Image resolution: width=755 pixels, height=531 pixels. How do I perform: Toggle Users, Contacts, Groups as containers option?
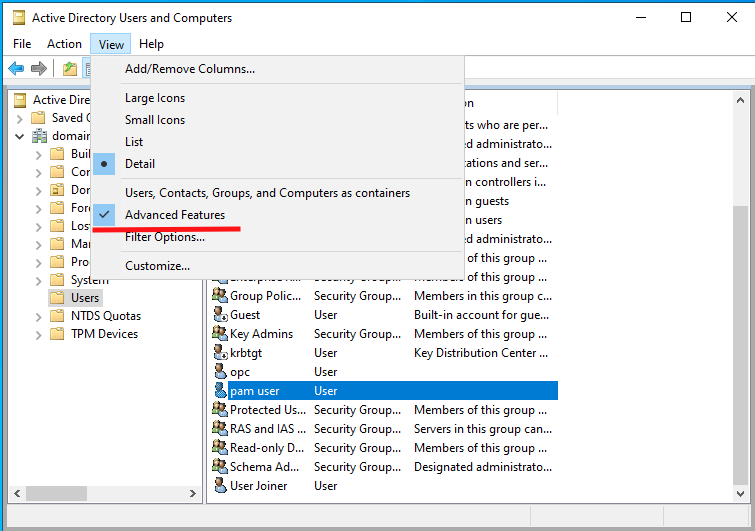pyautogui.click(x=277, y=193)
